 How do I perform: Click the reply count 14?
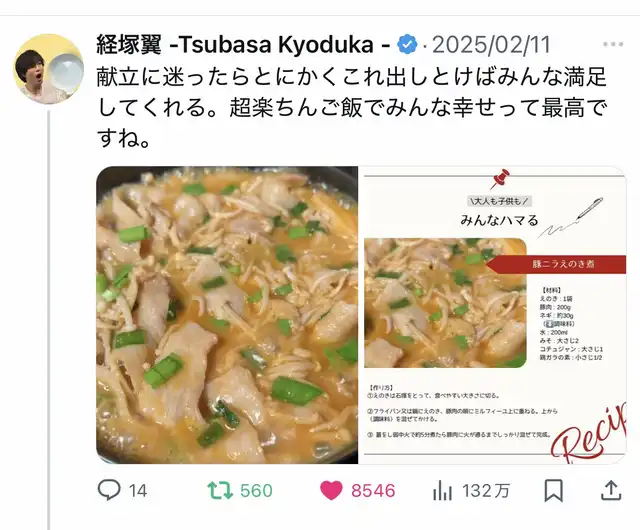pos(138,490)
